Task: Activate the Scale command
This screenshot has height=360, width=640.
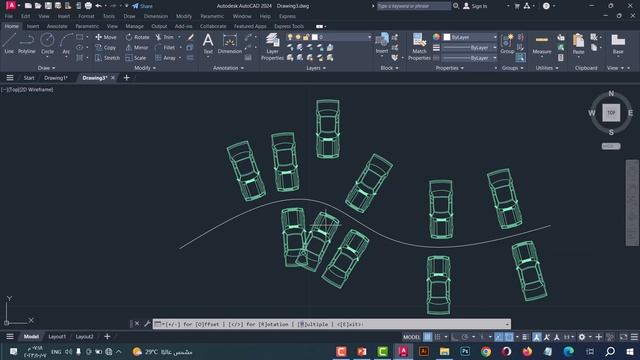Action: [136, 58]
